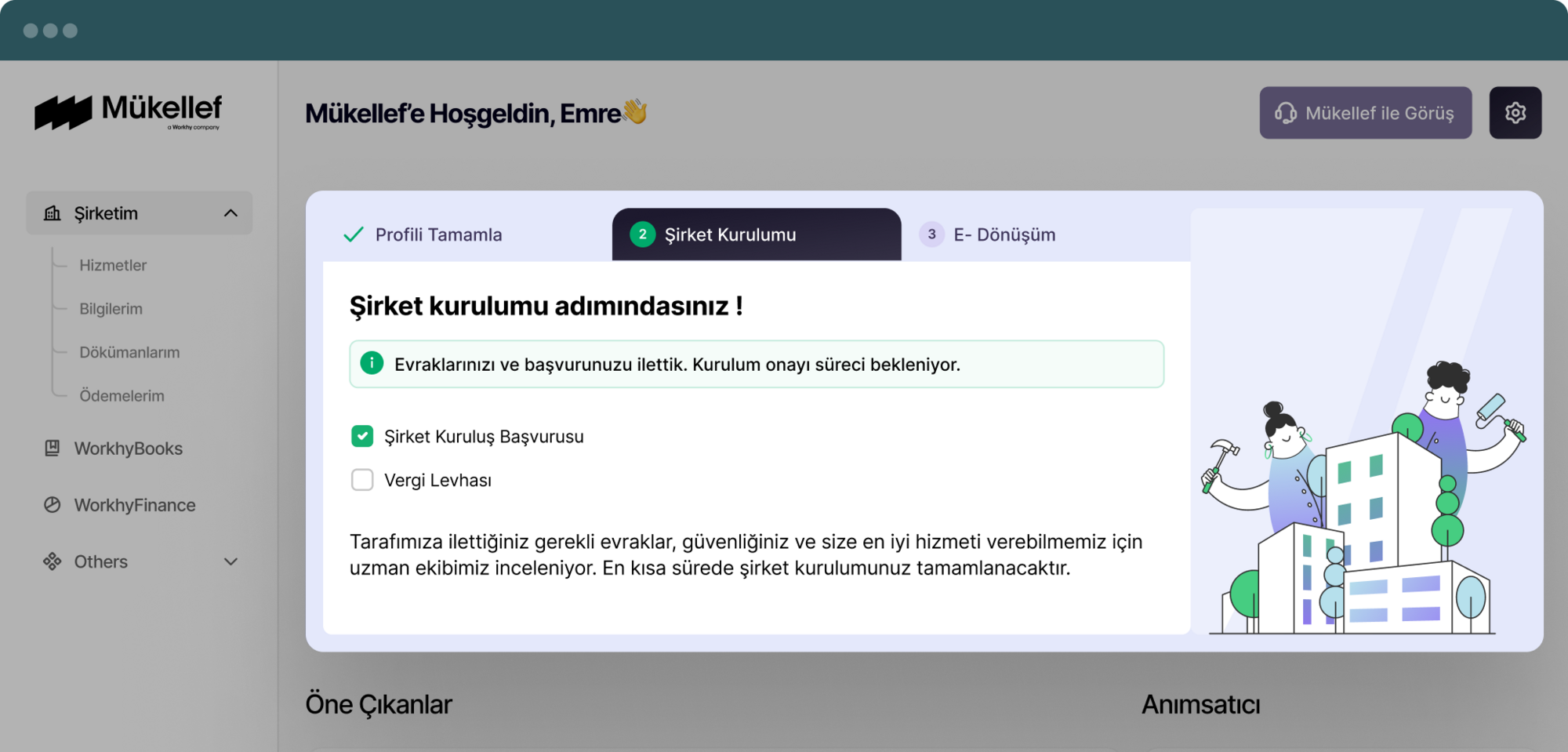This screenshot has height=752, width=1568.
Task: Click the WorkhyFinance chart icon
Action: click(x=53, y=505)
